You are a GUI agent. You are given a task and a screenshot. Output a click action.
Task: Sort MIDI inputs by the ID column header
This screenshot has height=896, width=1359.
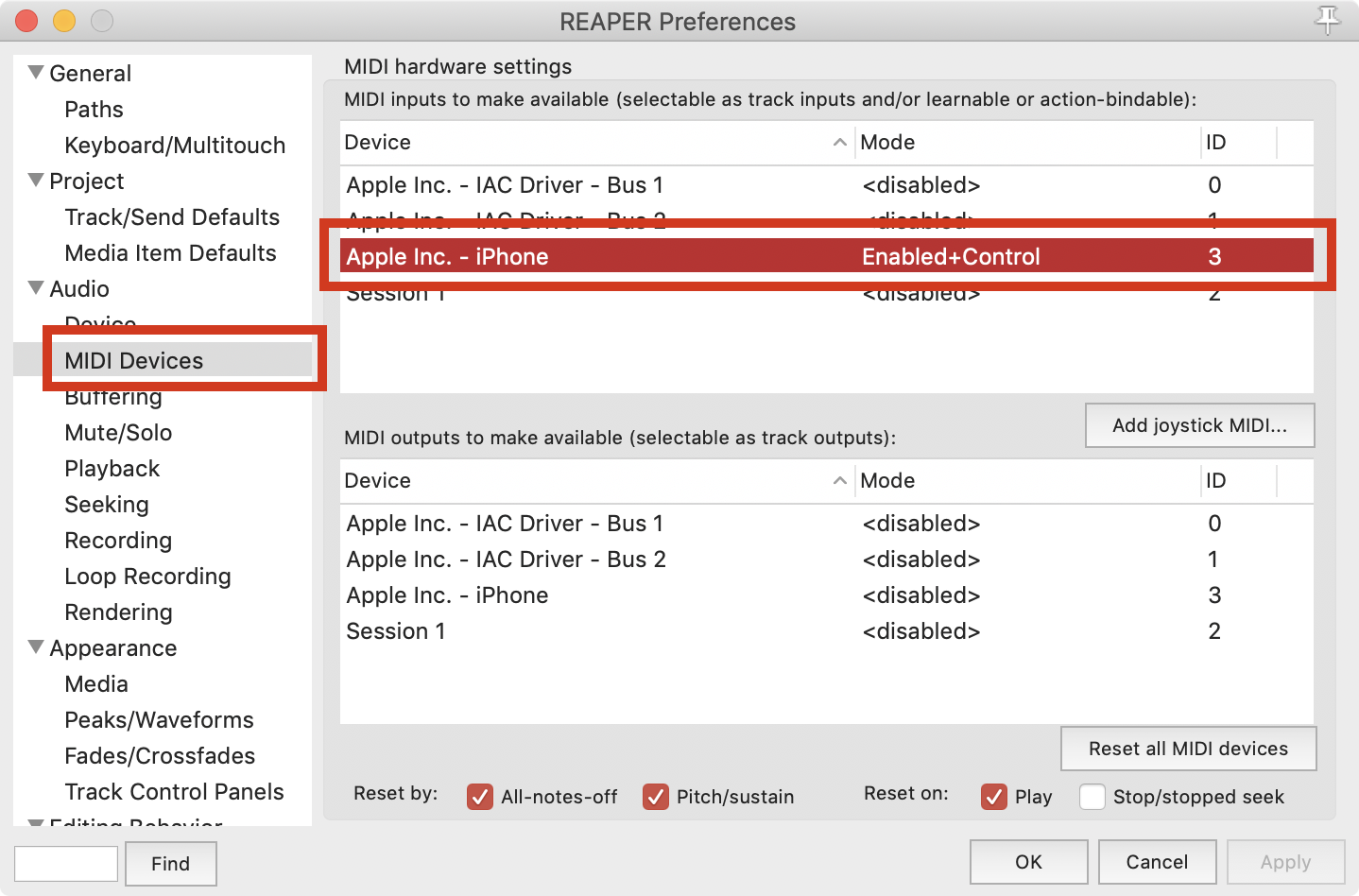point(1239,143)
